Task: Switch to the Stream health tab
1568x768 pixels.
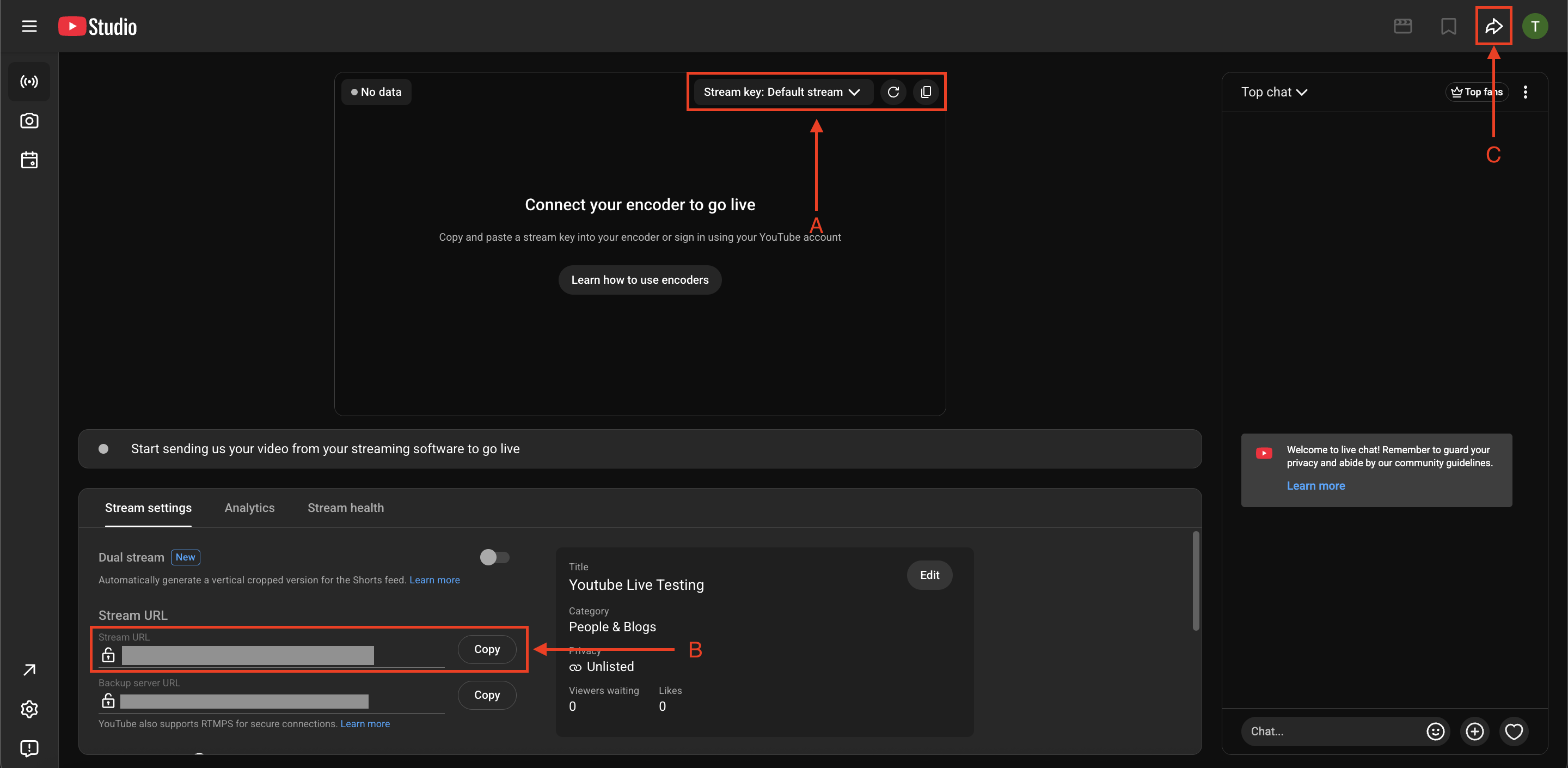Action: coord(345,508)
